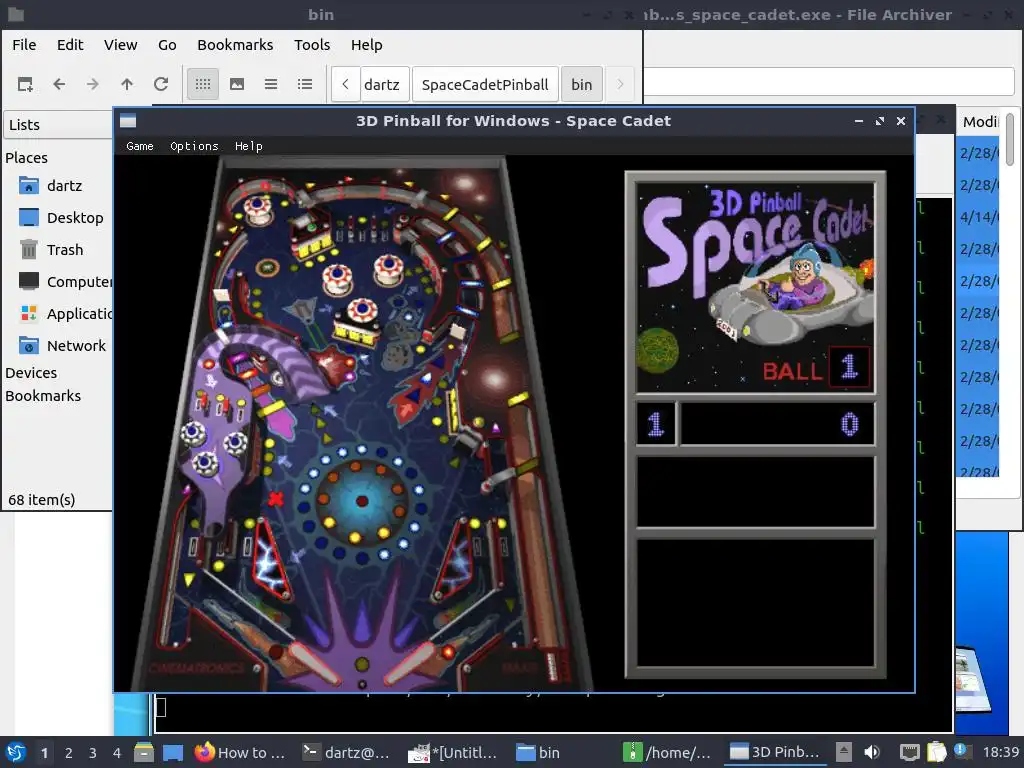This screenshot has width=1024, height=768.
Task: Open the Options menu in 3D Pinball
Action: [194, 146]
